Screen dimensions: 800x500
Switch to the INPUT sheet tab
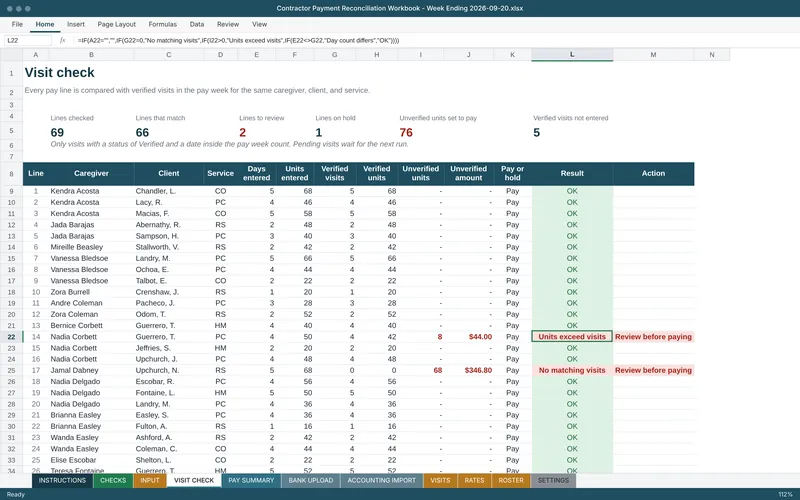[150, 481]
